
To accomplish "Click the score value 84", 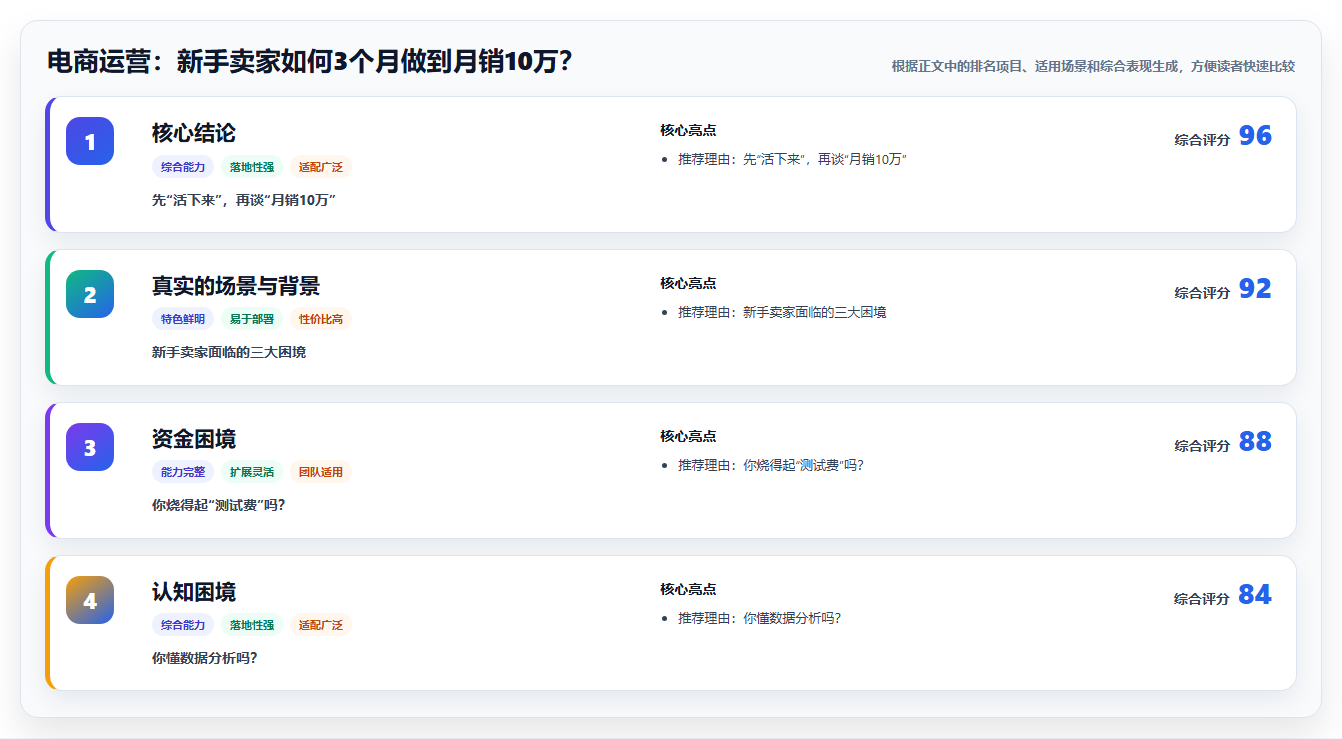I will pos(1255,595).
